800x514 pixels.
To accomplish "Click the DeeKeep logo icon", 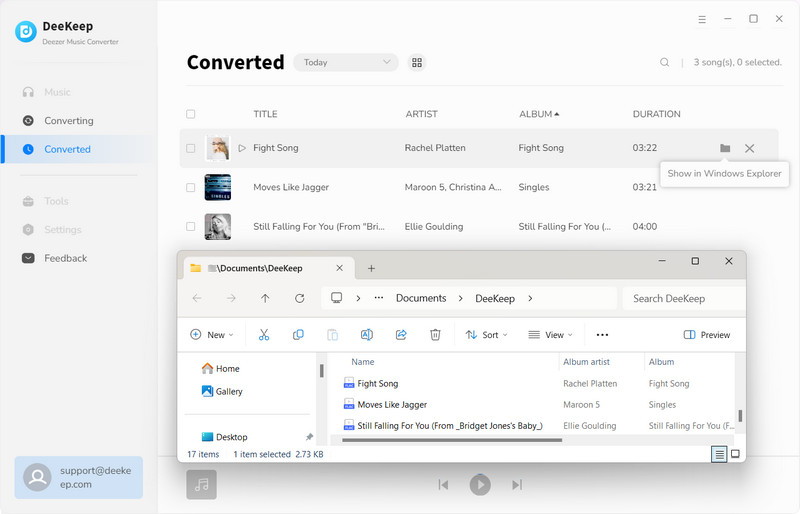I will point(26,32).
